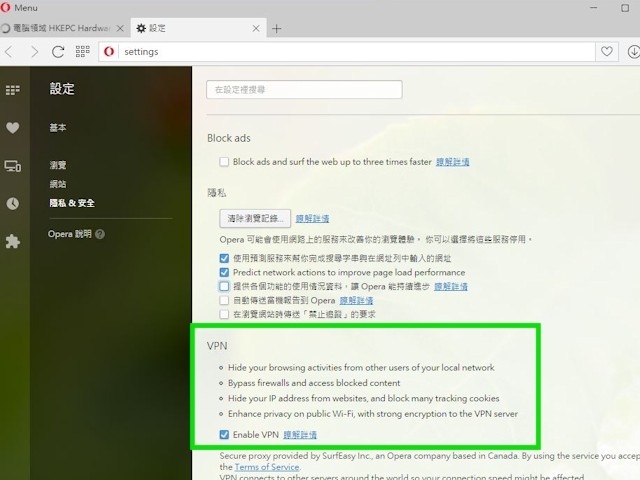640x480 pixels.
Task: Go forward with the forward arrow
Action: point(35,52)
